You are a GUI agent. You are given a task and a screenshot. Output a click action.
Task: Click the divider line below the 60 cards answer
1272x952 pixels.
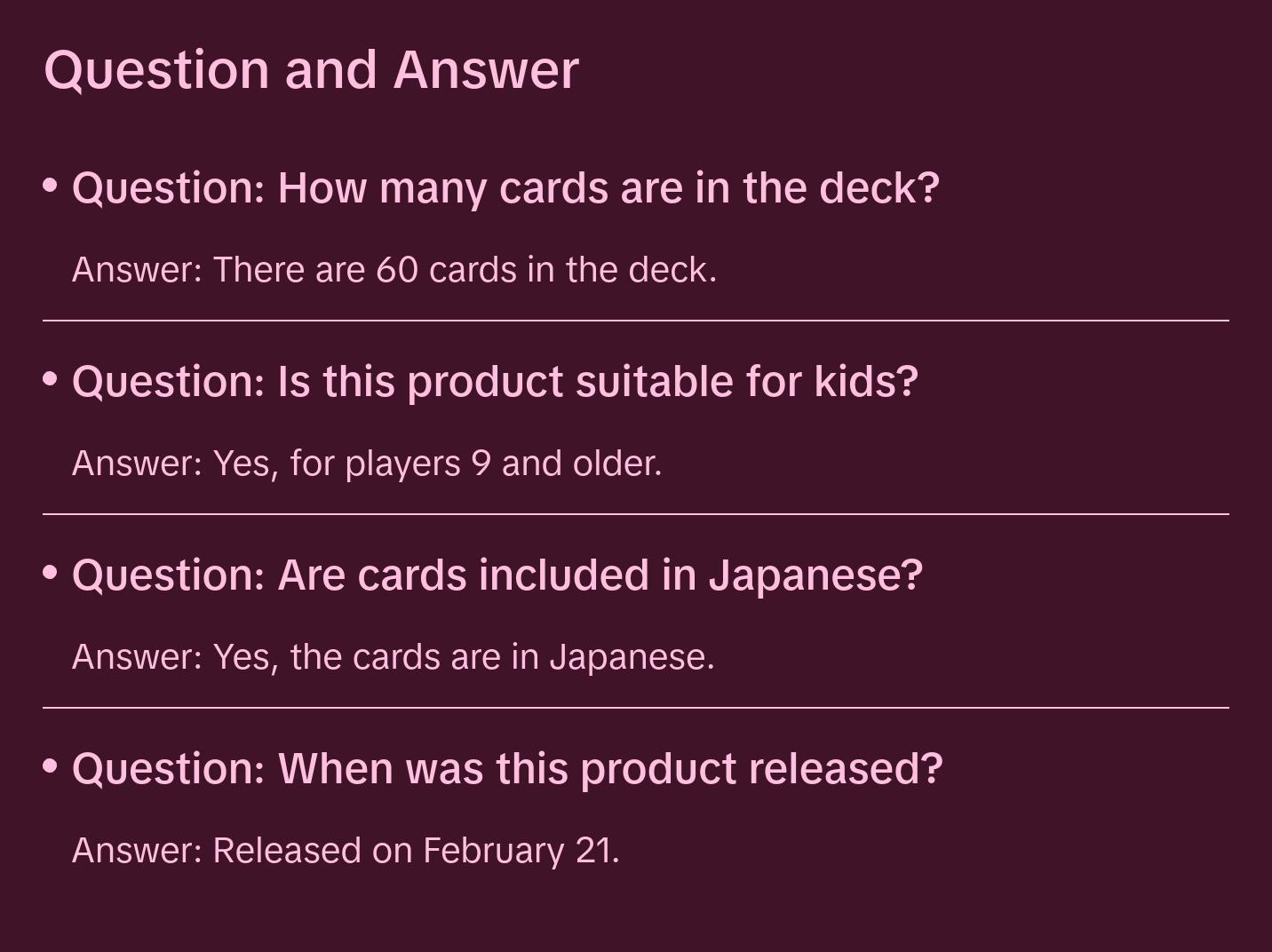[636, 321]
